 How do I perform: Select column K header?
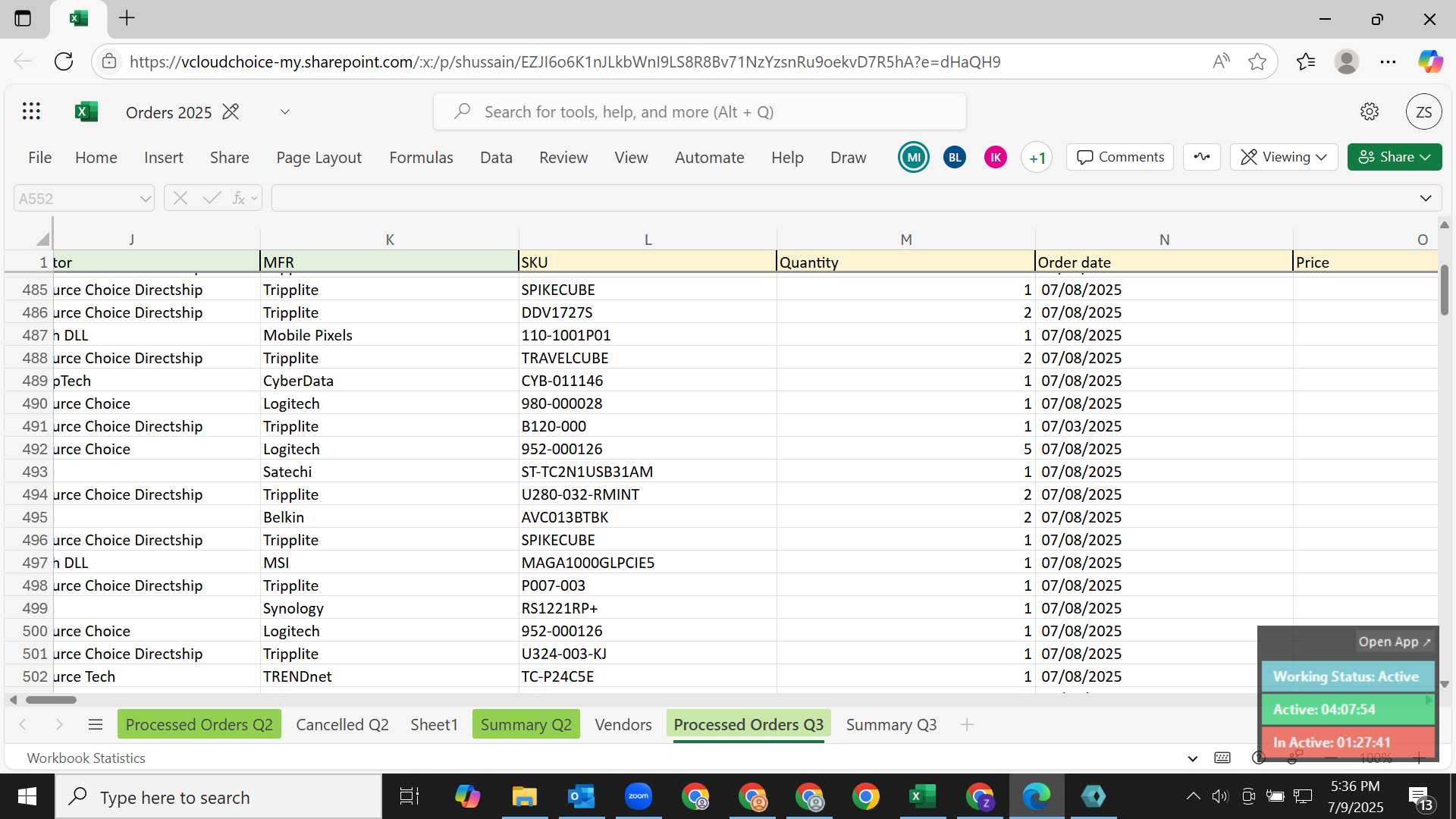389,239
